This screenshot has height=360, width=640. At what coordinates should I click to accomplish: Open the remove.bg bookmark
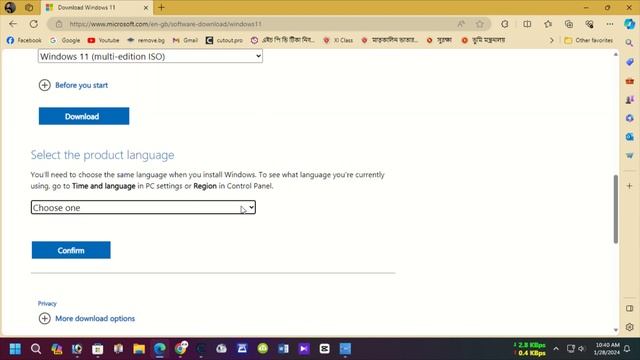[x=146, y=40]
